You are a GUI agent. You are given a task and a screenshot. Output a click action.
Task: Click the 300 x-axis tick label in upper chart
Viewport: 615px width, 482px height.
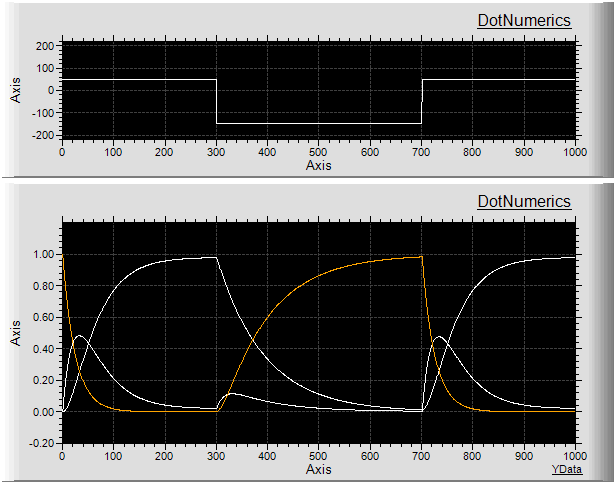(216, 152)
